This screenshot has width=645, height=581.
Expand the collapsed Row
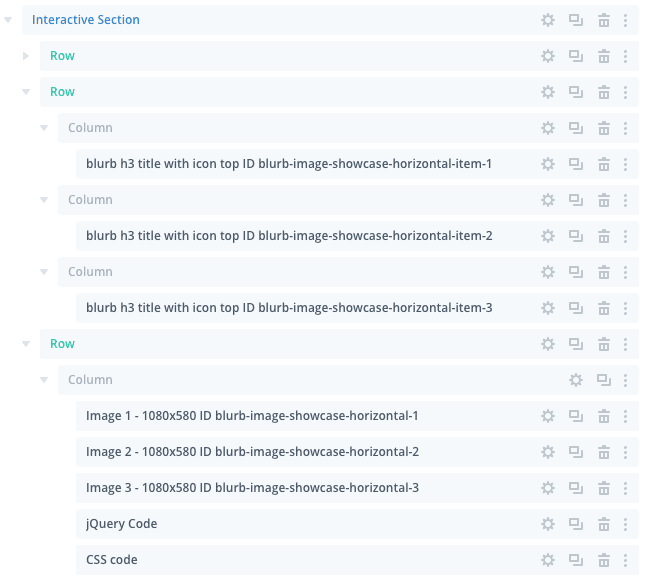coord(26,56)
